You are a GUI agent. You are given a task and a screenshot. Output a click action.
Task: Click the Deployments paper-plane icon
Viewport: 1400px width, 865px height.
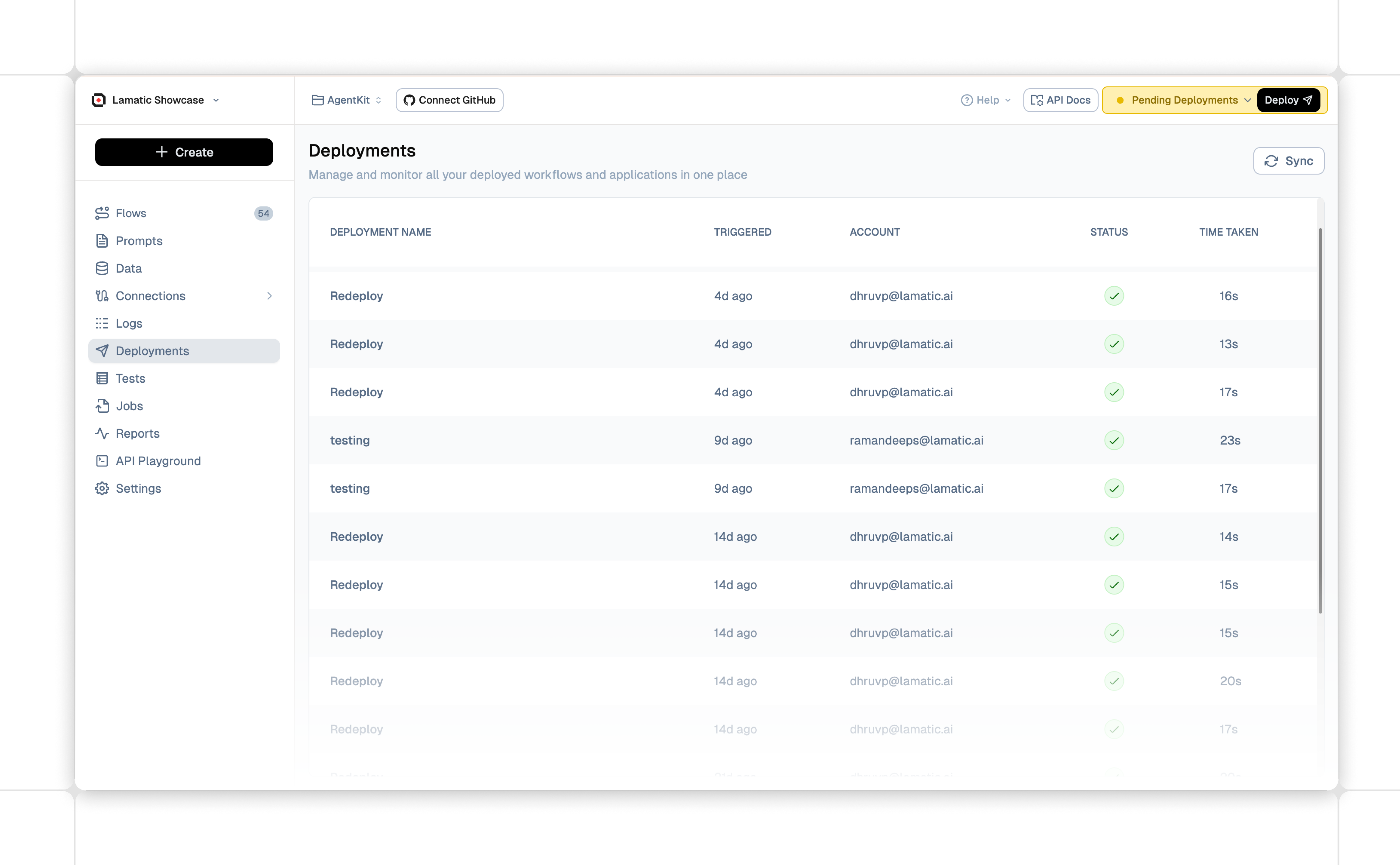(102, 351)
